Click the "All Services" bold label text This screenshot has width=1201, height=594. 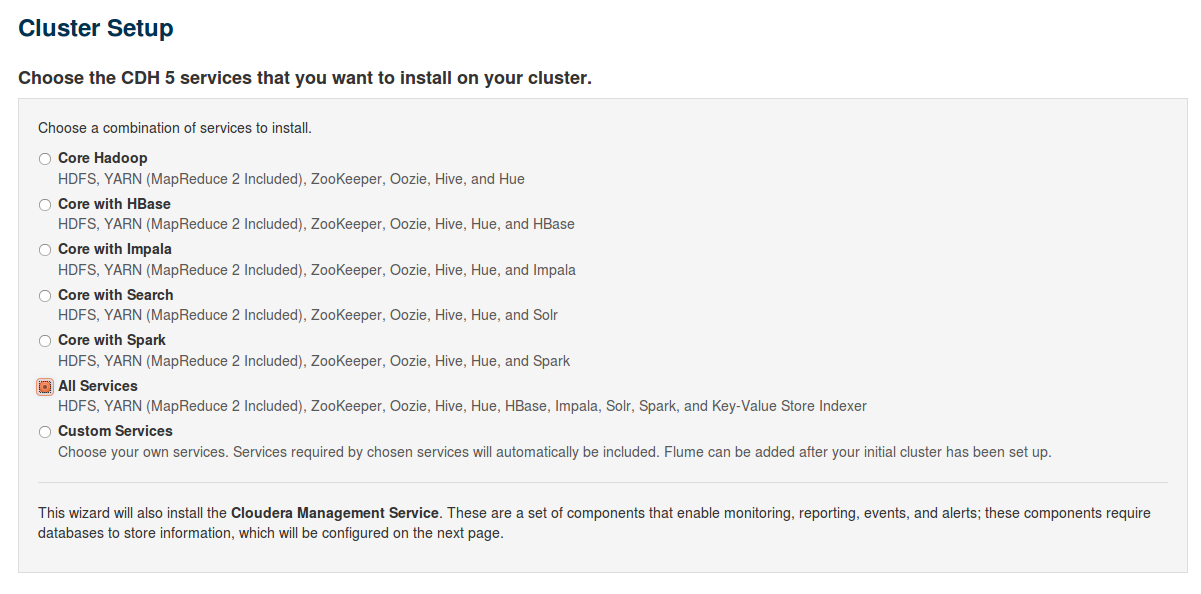[97, 386]
